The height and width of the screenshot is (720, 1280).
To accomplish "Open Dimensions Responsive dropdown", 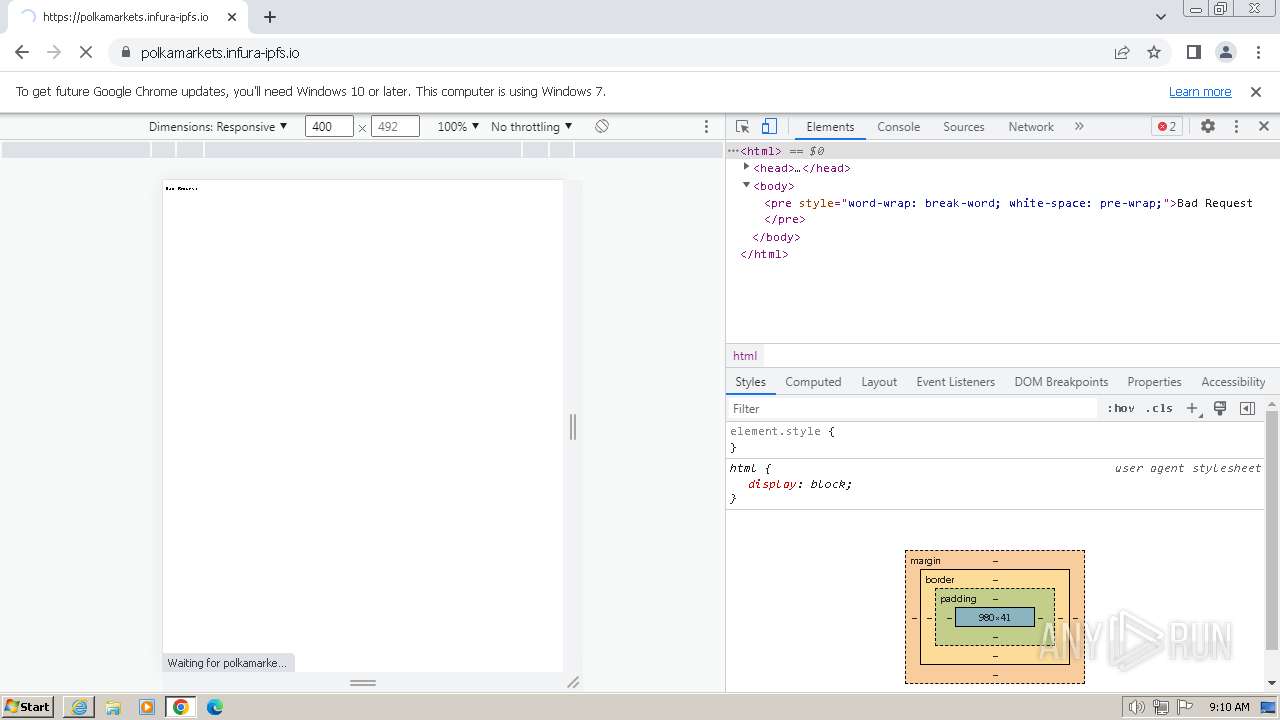I will click(218, 126).
